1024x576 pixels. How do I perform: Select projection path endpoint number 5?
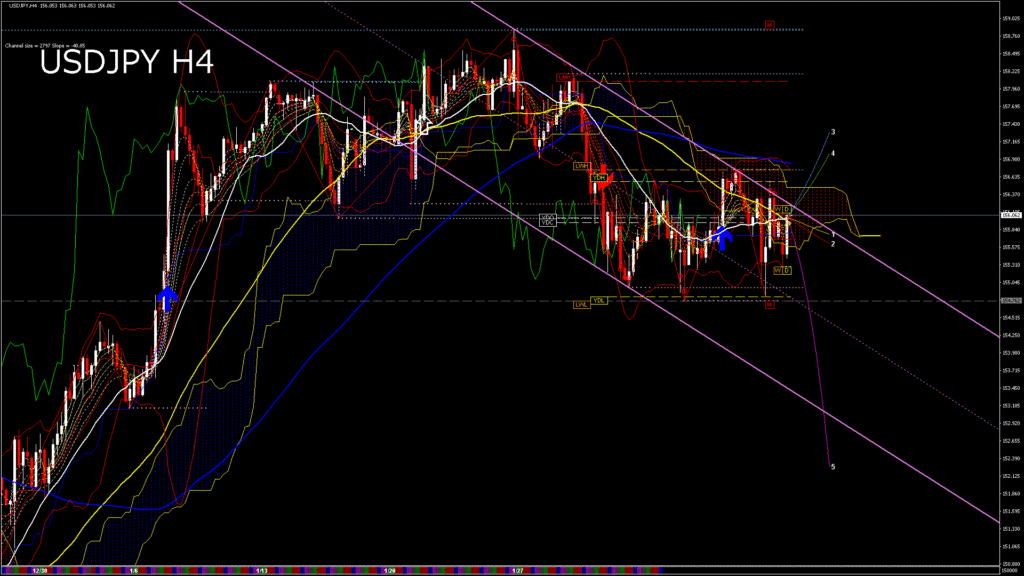click(x=833, y=467)
